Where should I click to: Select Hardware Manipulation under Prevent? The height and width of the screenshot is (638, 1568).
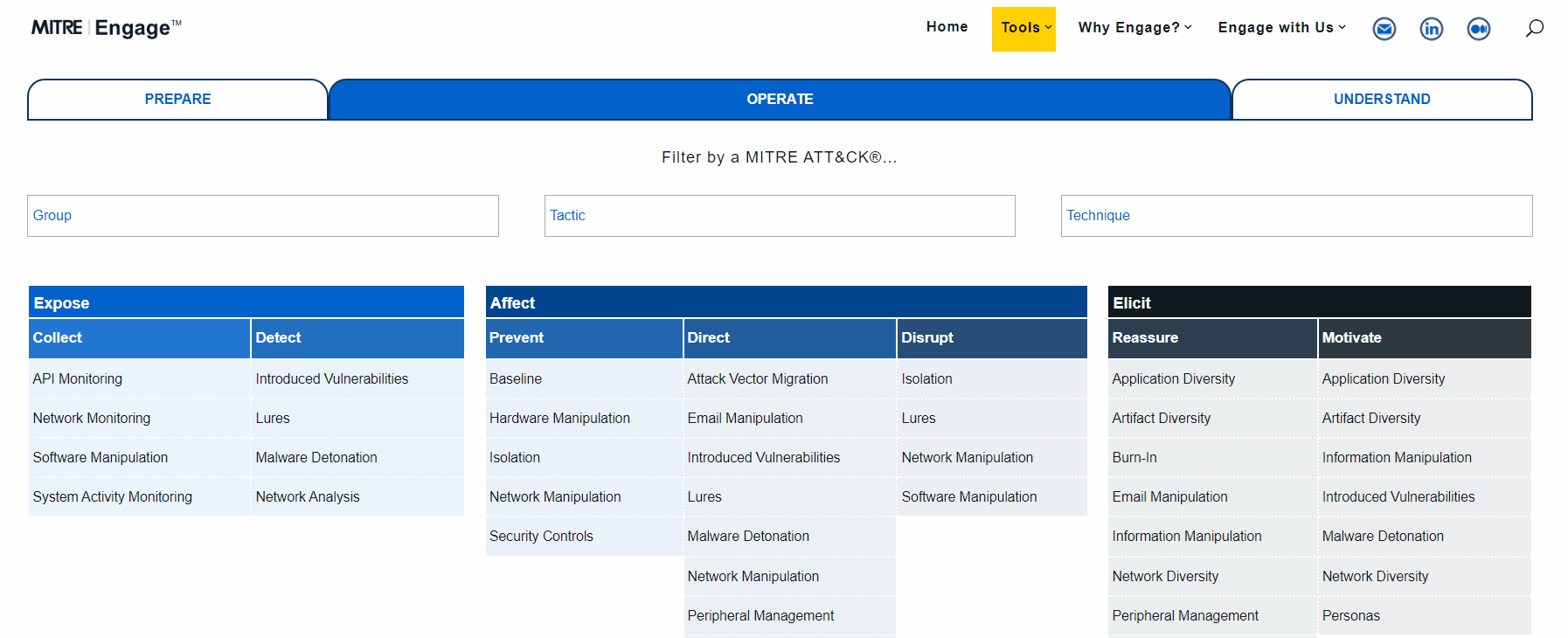559,419
